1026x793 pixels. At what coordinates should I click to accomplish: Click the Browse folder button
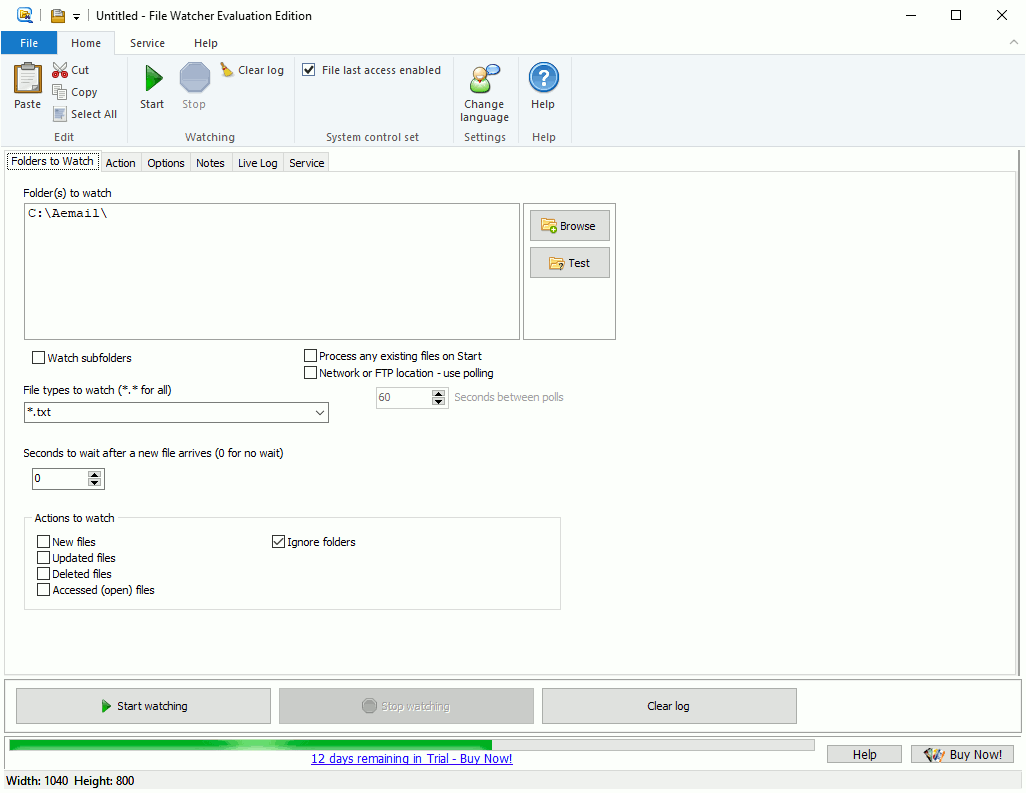pyautogui.click(x=569, y=226)
